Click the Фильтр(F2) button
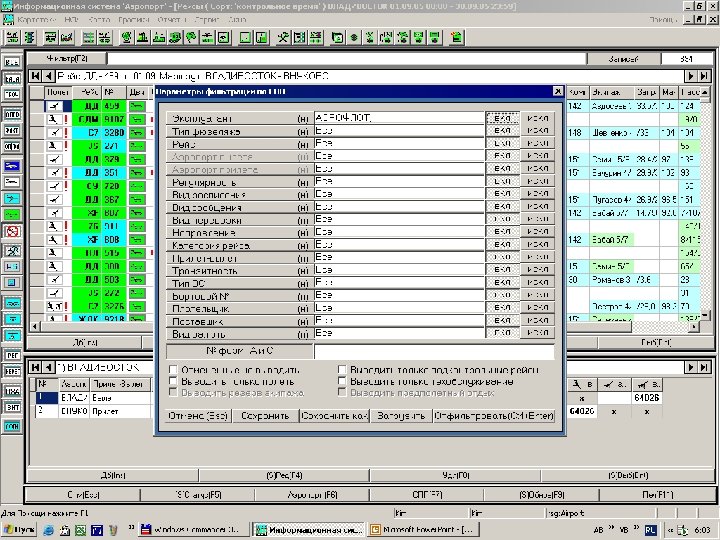720x540 pixels. pyautogui.click(x=67, y=59)
